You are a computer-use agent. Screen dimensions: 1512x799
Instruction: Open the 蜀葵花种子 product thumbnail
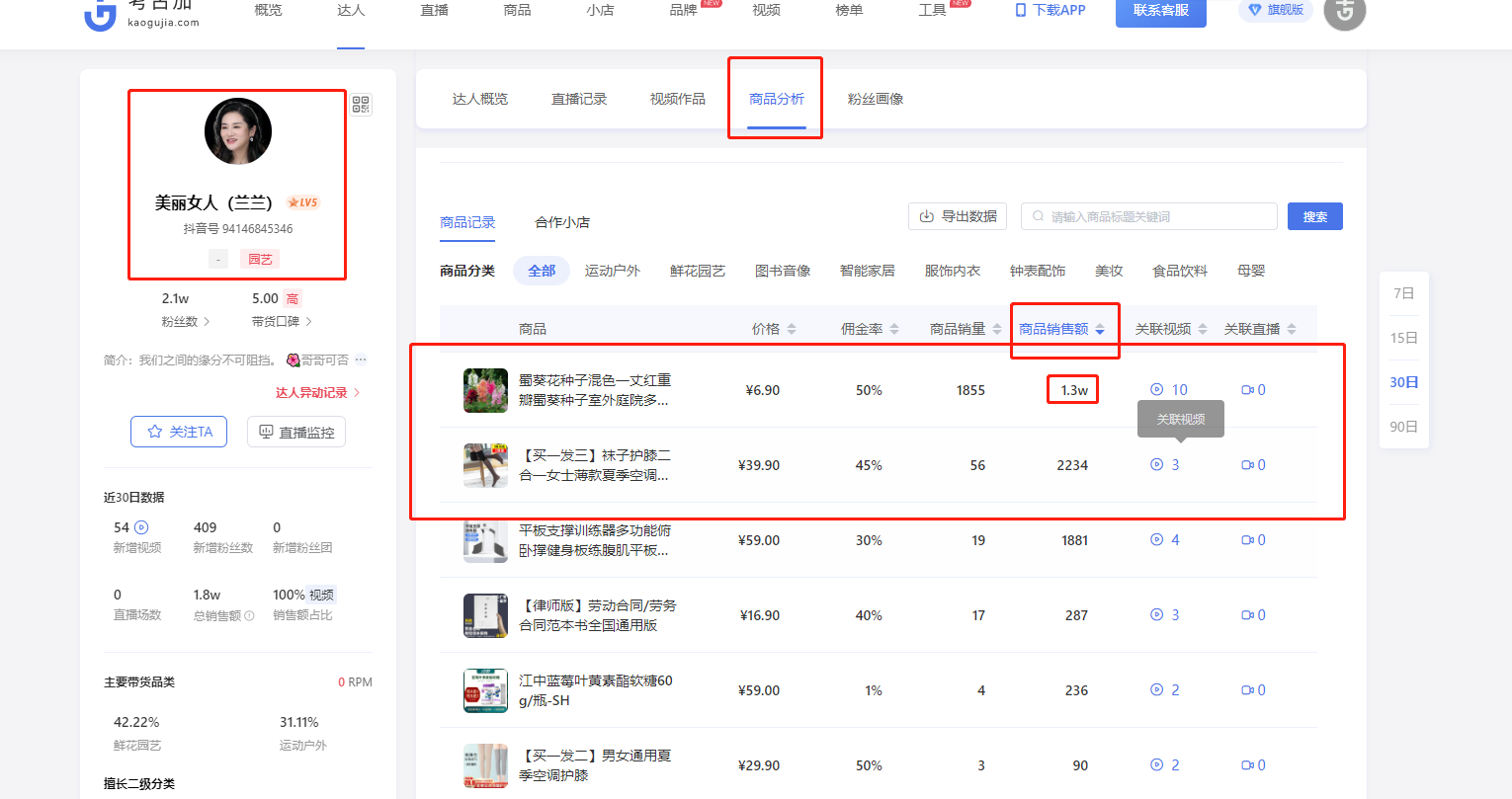485,390
